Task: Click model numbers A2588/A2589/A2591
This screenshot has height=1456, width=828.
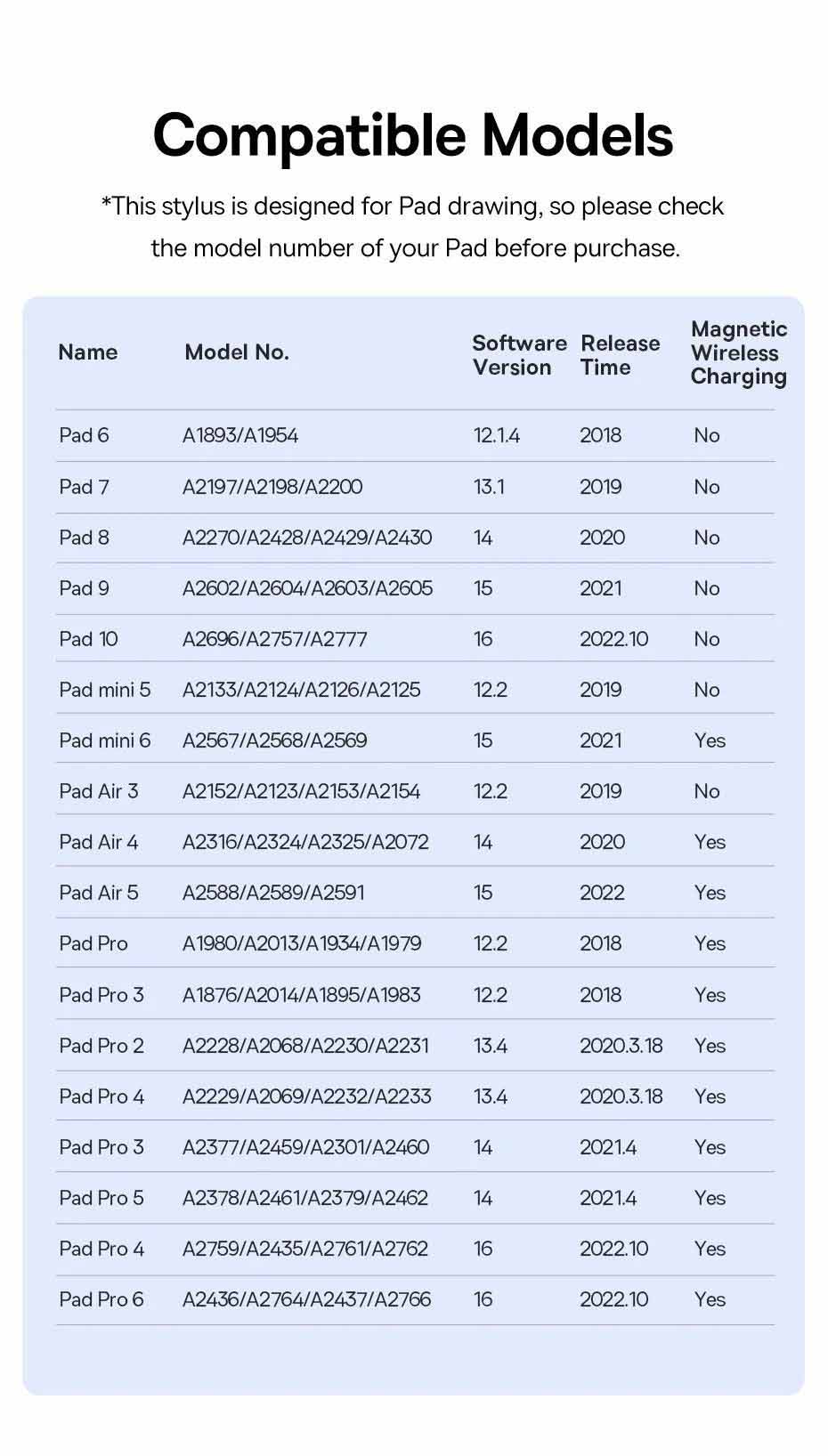Action: pos(273,893)
